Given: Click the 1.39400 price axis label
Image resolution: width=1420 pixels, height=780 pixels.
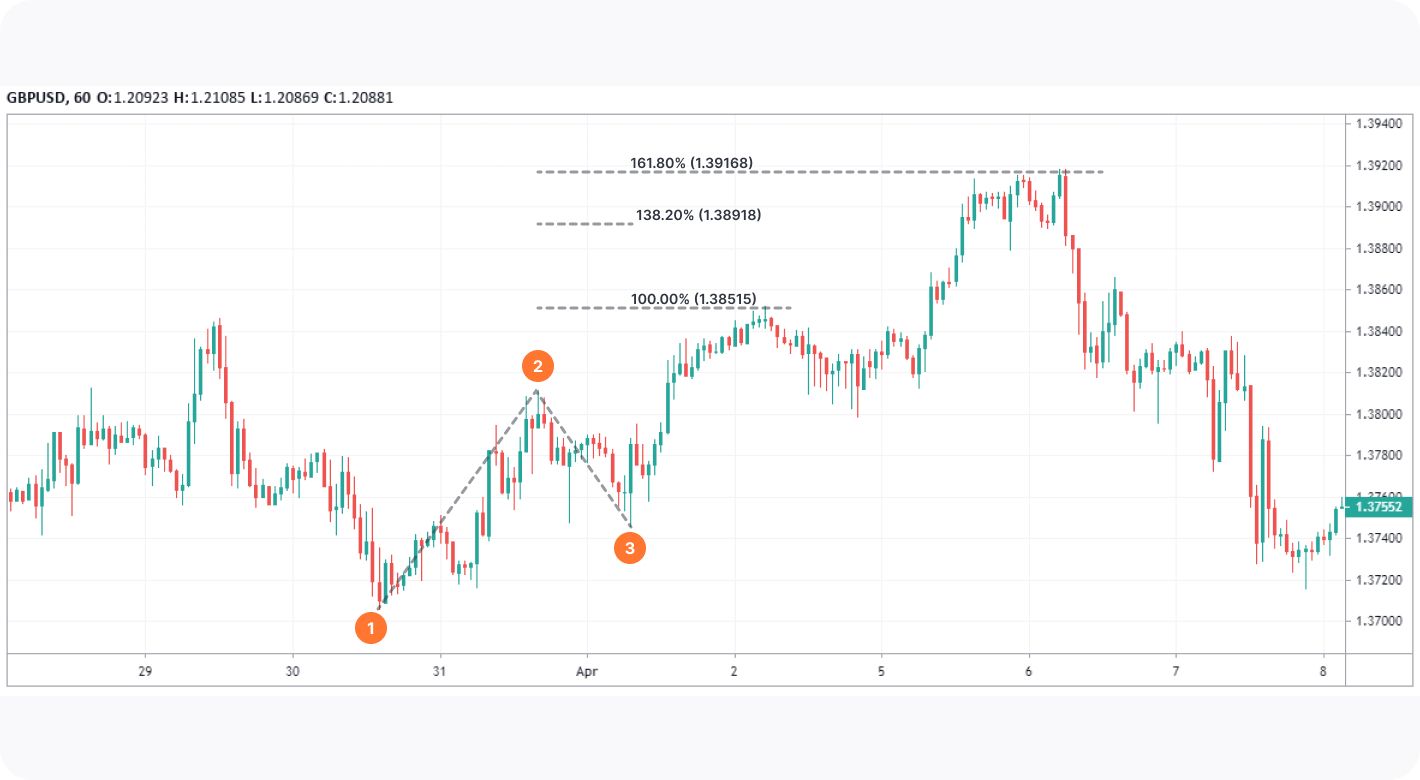Looking at the screenshot, I should coord(1380,124).
